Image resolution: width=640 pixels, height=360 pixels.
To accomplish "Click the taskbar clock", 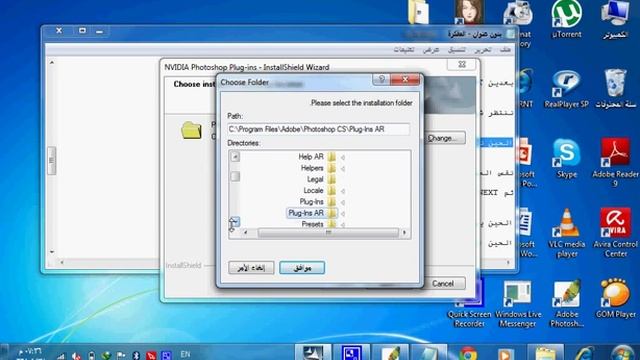I will pos(30,353).
